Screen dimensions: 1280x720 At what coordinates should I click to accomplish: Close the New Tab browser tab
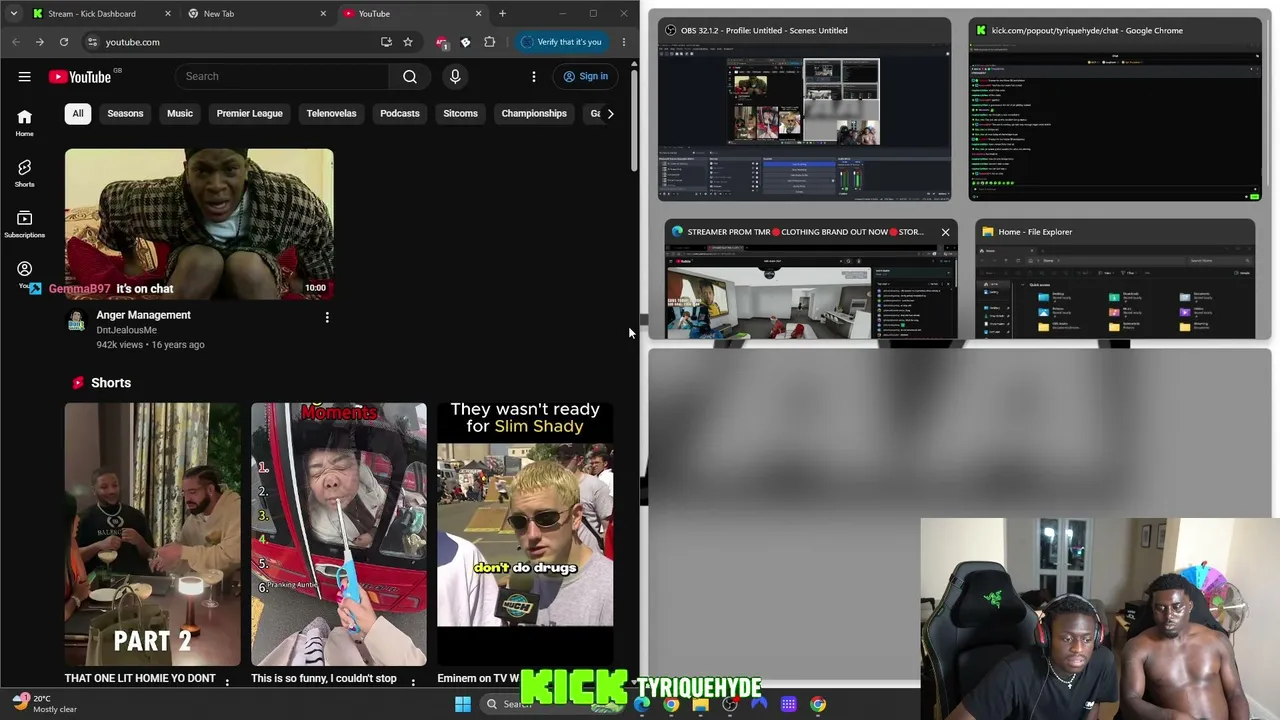click(x=323, y=14)
